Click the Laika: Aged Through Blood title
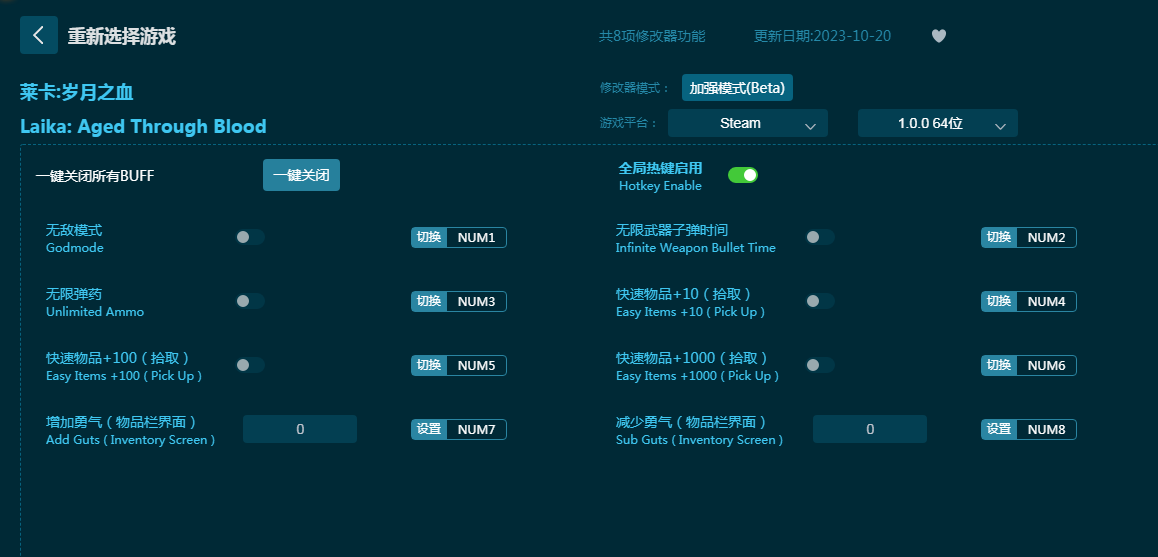This screenshot has width=1158, height=557. click(x=143, y=126)
